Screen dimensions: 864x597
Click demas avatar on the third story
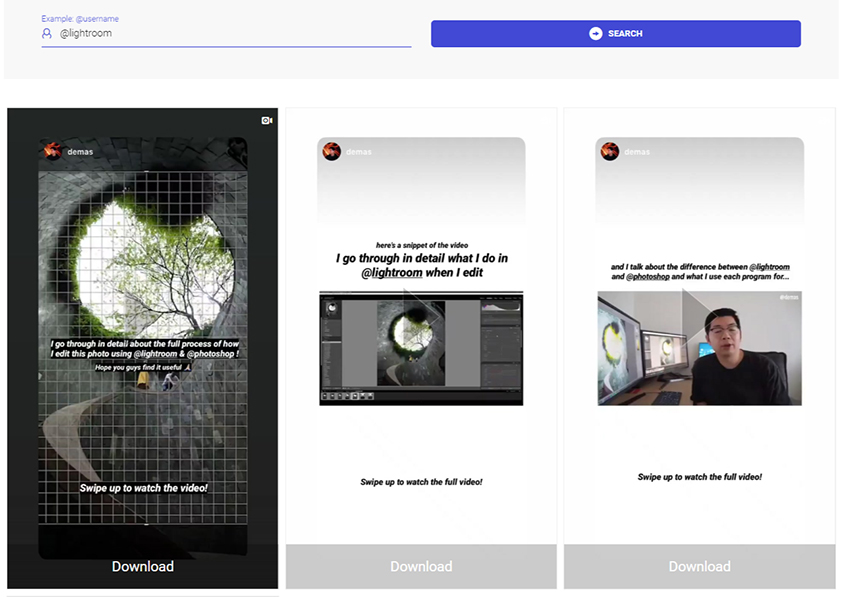[x=610, y=151]
